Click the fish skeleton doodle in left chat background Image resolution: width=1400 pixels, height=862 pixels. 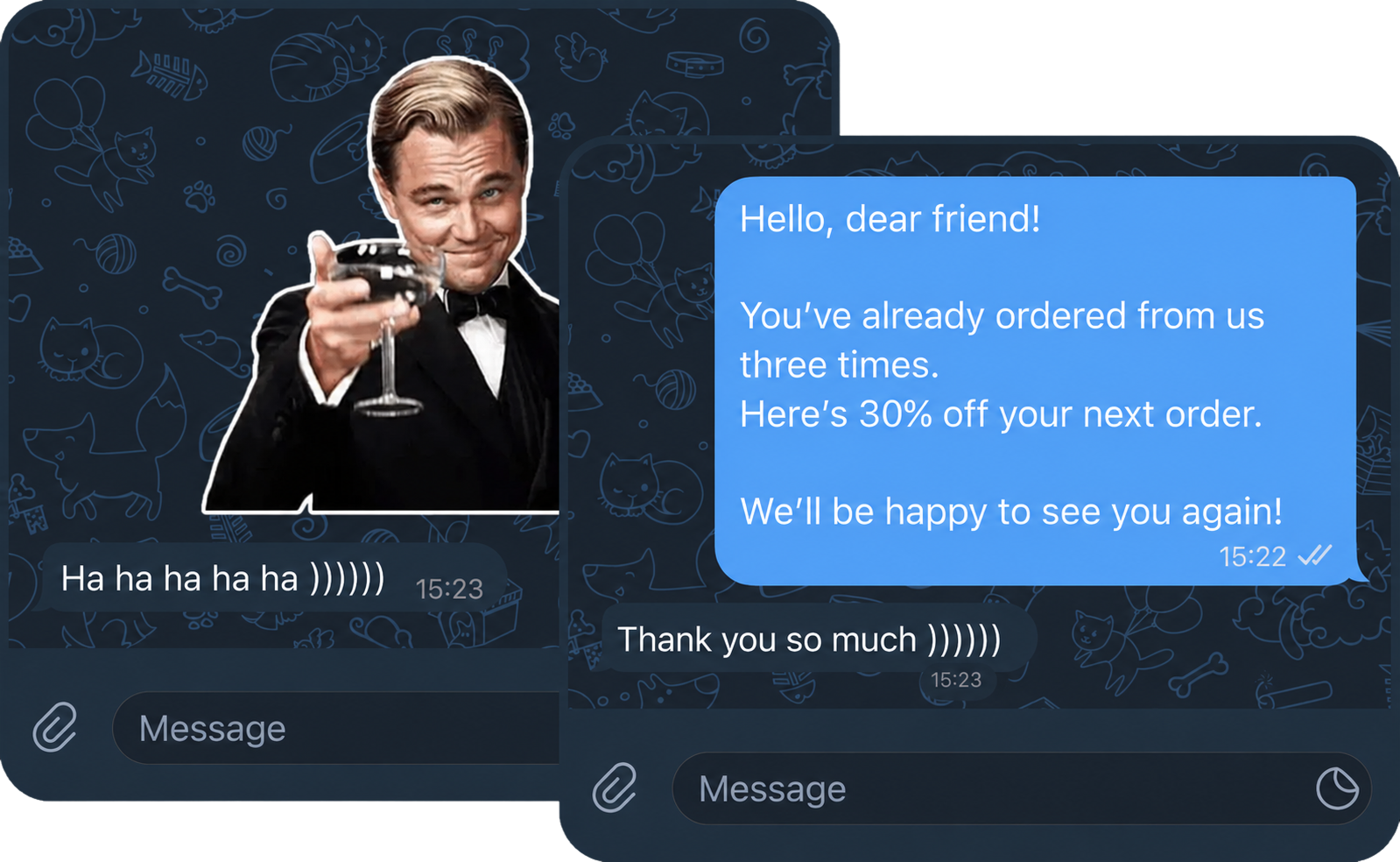170,75
